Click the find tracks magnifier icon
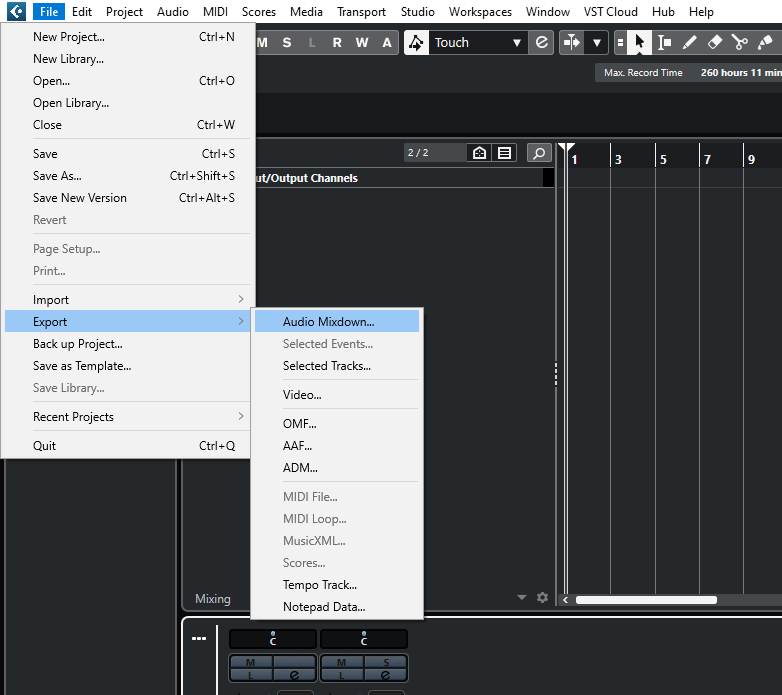The height and width of the screenshot is (695, 782). (539, 153)
